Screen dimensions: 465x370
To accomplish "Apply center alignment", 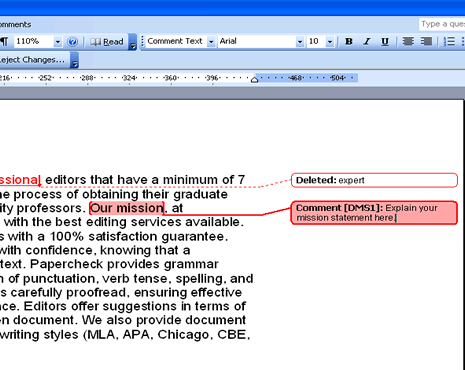I will pos(408,41).
